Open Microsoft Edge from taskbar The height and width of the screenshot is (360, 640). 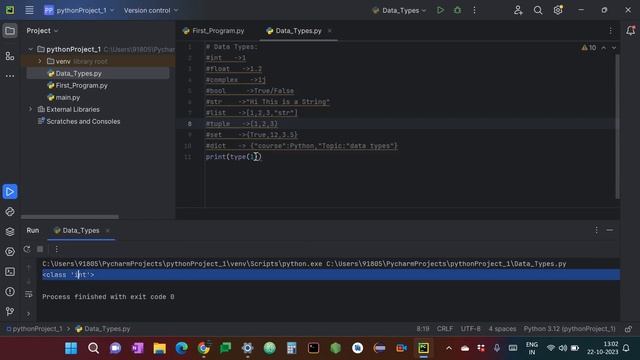tap(181, 348)
